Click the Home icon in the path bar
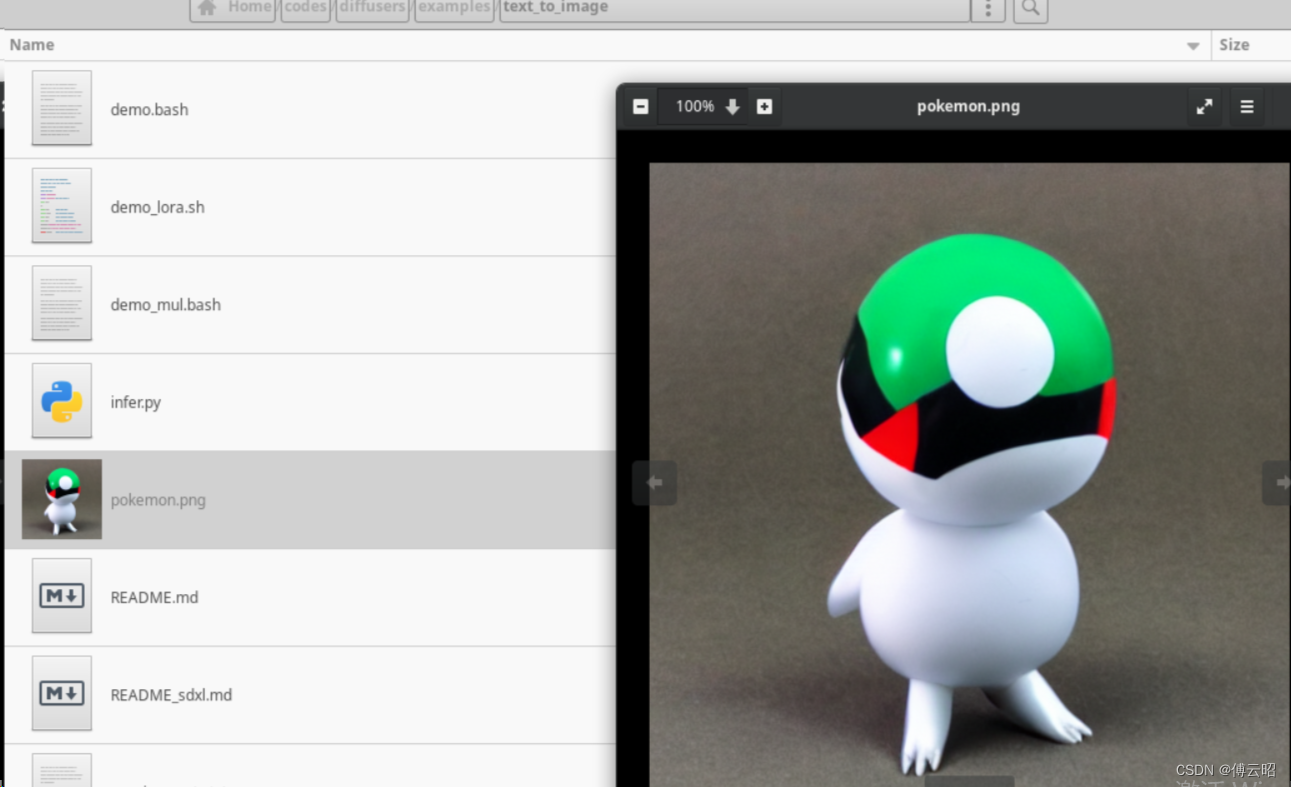Screen dimensions: 1291x787 206,7
